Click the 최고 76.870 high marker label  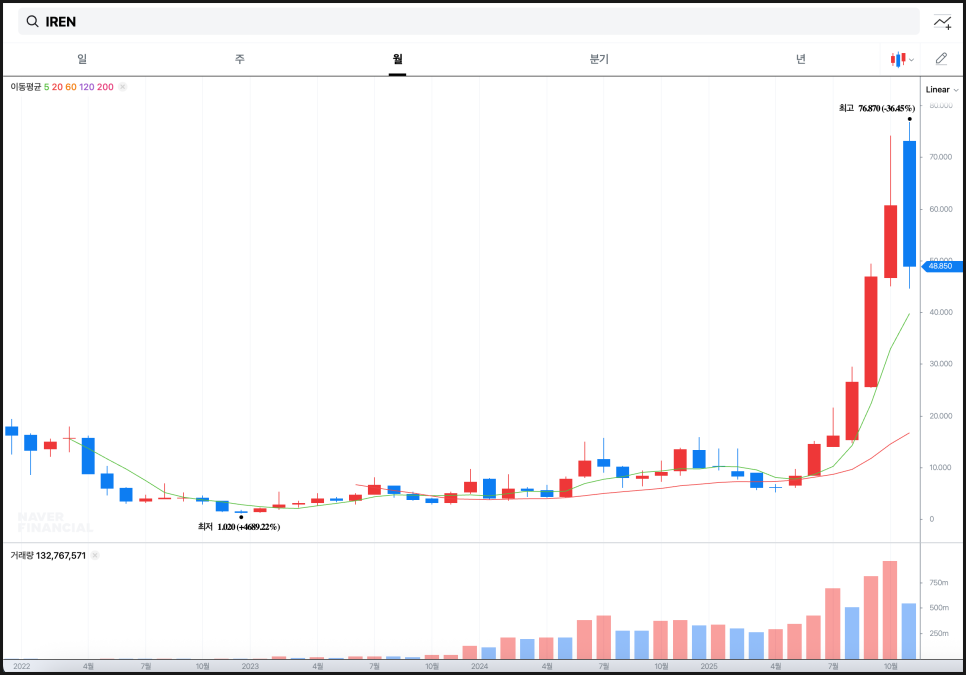(x=877, y=108)
